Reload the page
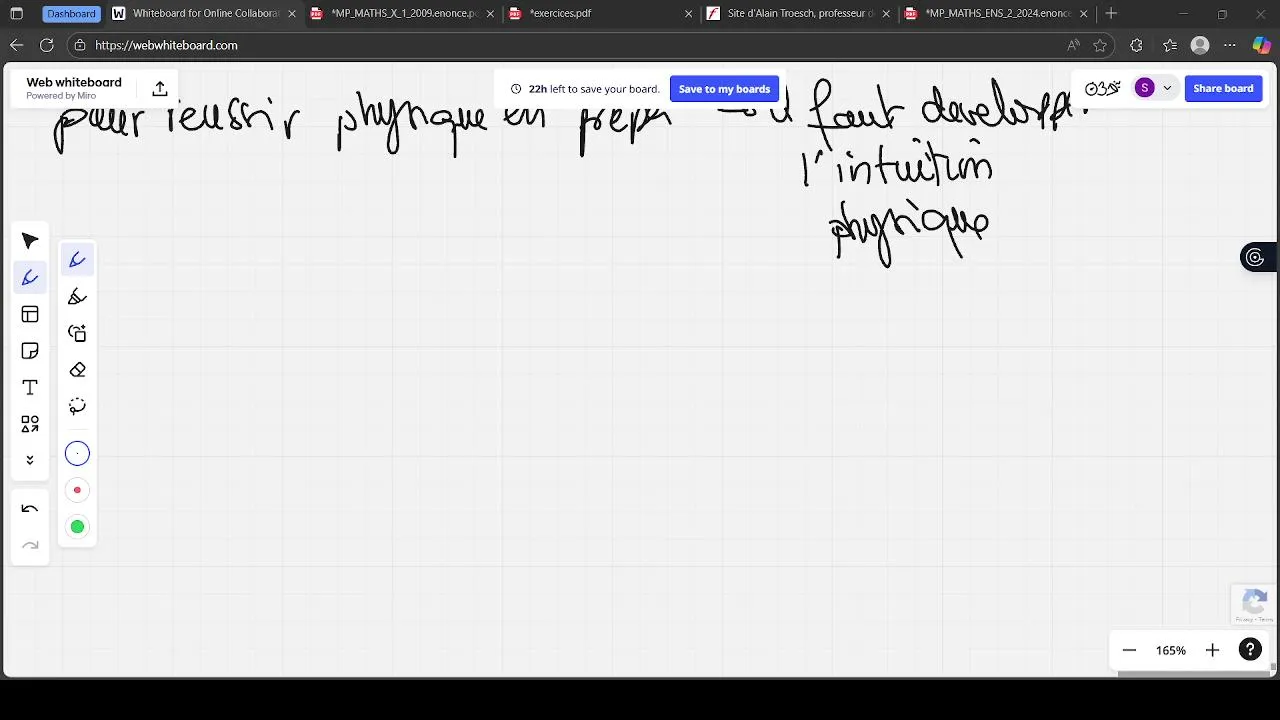 (46, 45)
